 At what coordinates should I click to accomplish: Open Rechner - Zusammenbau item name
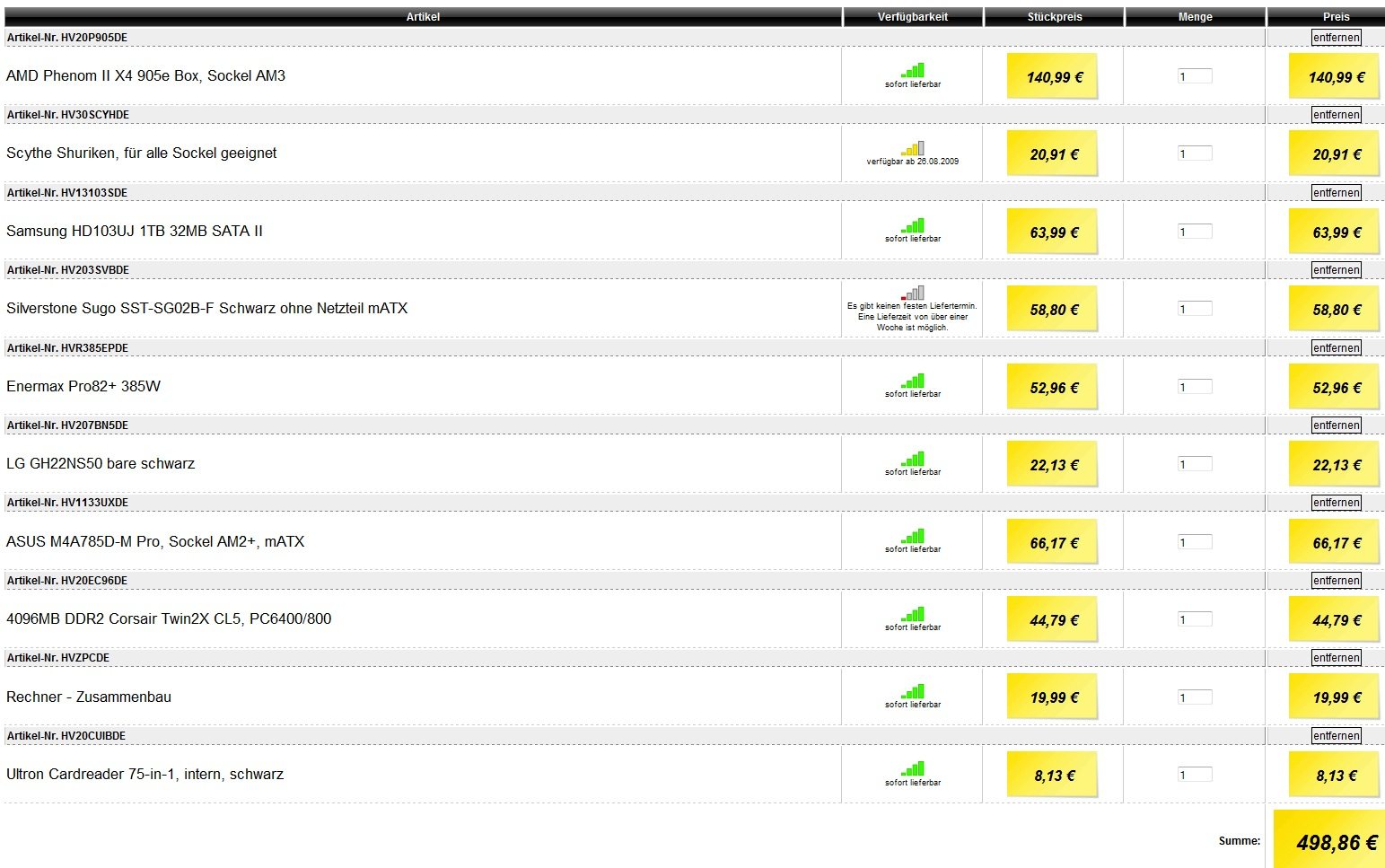89,697
